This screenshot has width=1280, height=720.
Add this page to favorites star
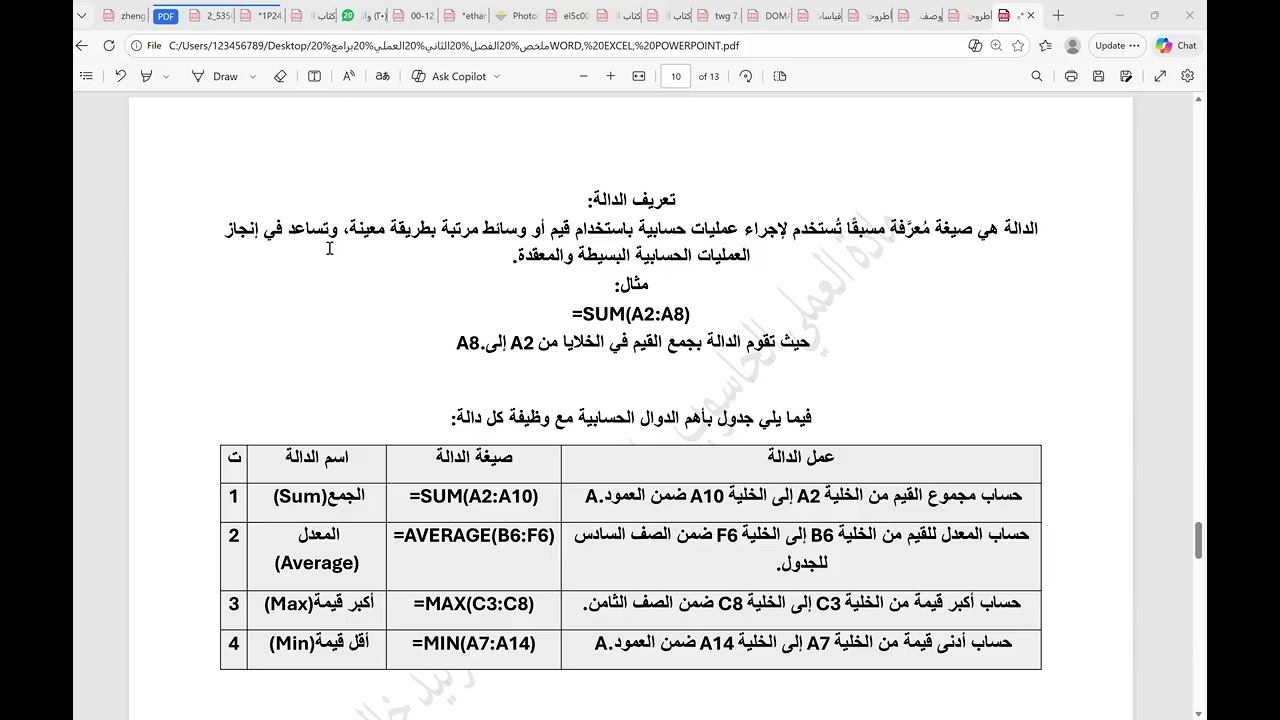[x=1018, y=45]
